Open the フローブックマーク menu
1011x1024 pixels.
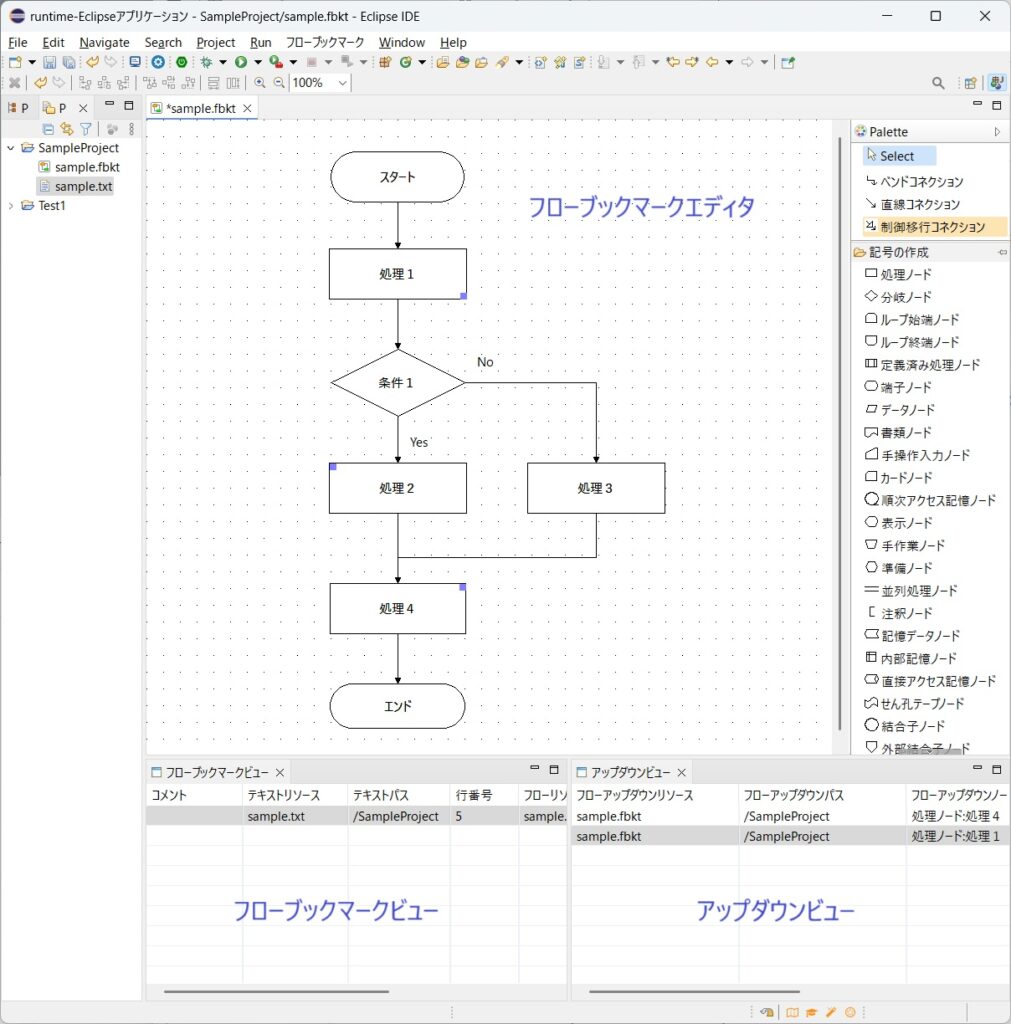[x=325, y=42]
